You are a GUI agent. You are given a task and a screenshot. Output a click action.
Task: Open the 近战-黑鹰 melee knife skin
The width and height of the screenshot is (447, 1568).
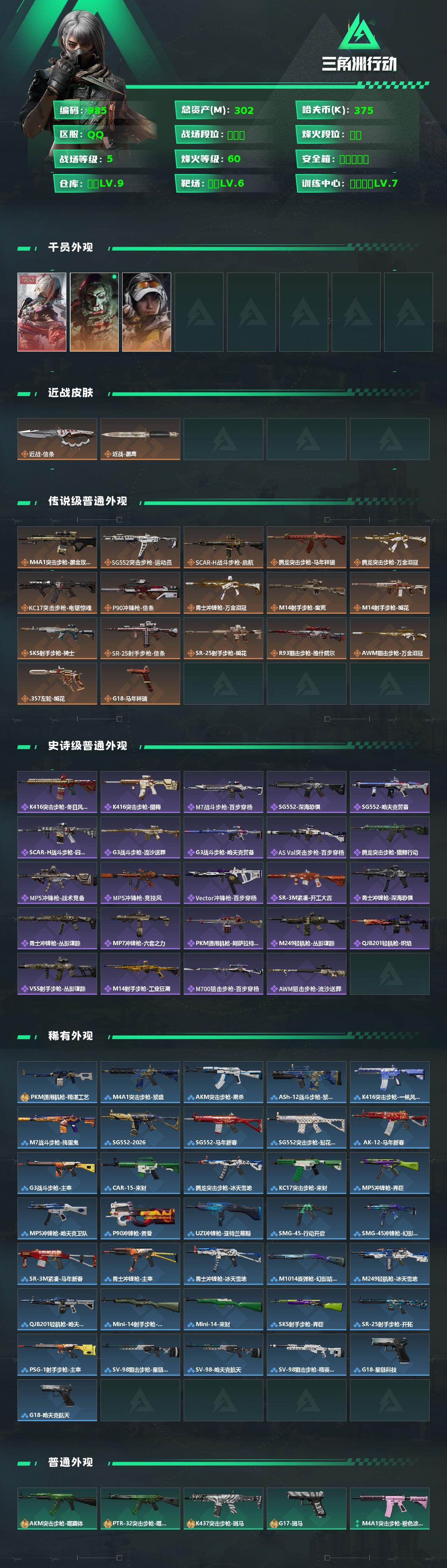click(x=140, y=439)
